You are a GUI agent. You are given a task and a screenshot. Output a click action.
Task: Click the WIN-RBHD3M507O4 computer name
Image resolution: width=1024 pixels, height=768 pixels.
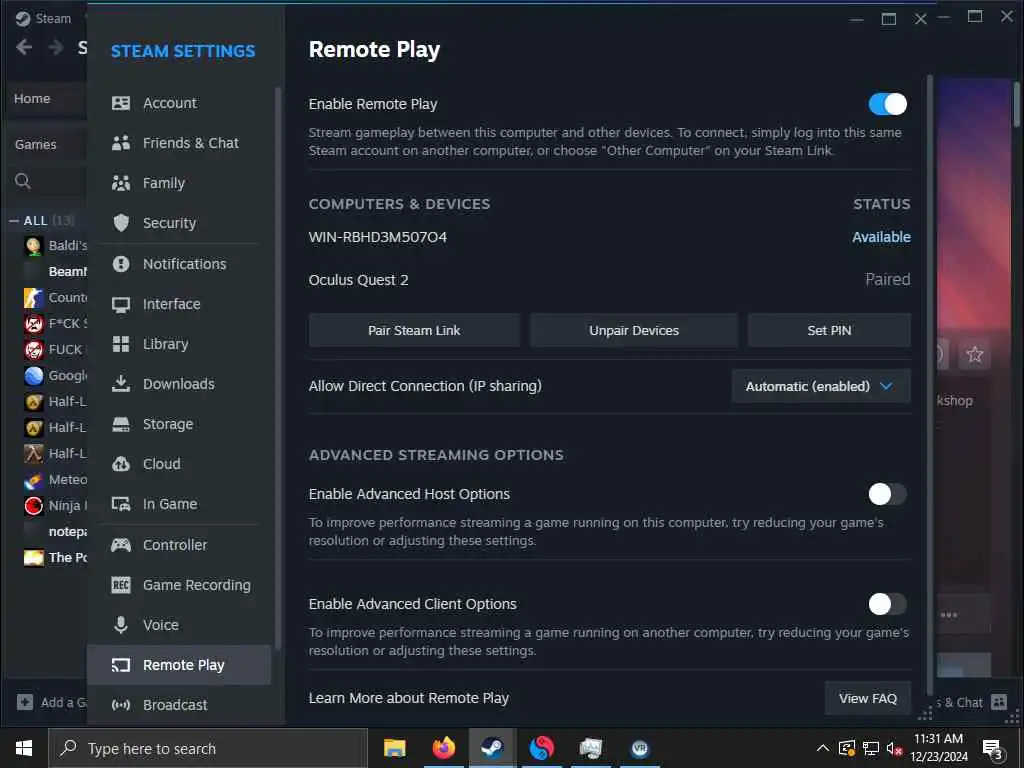click(x=377, y=237)
